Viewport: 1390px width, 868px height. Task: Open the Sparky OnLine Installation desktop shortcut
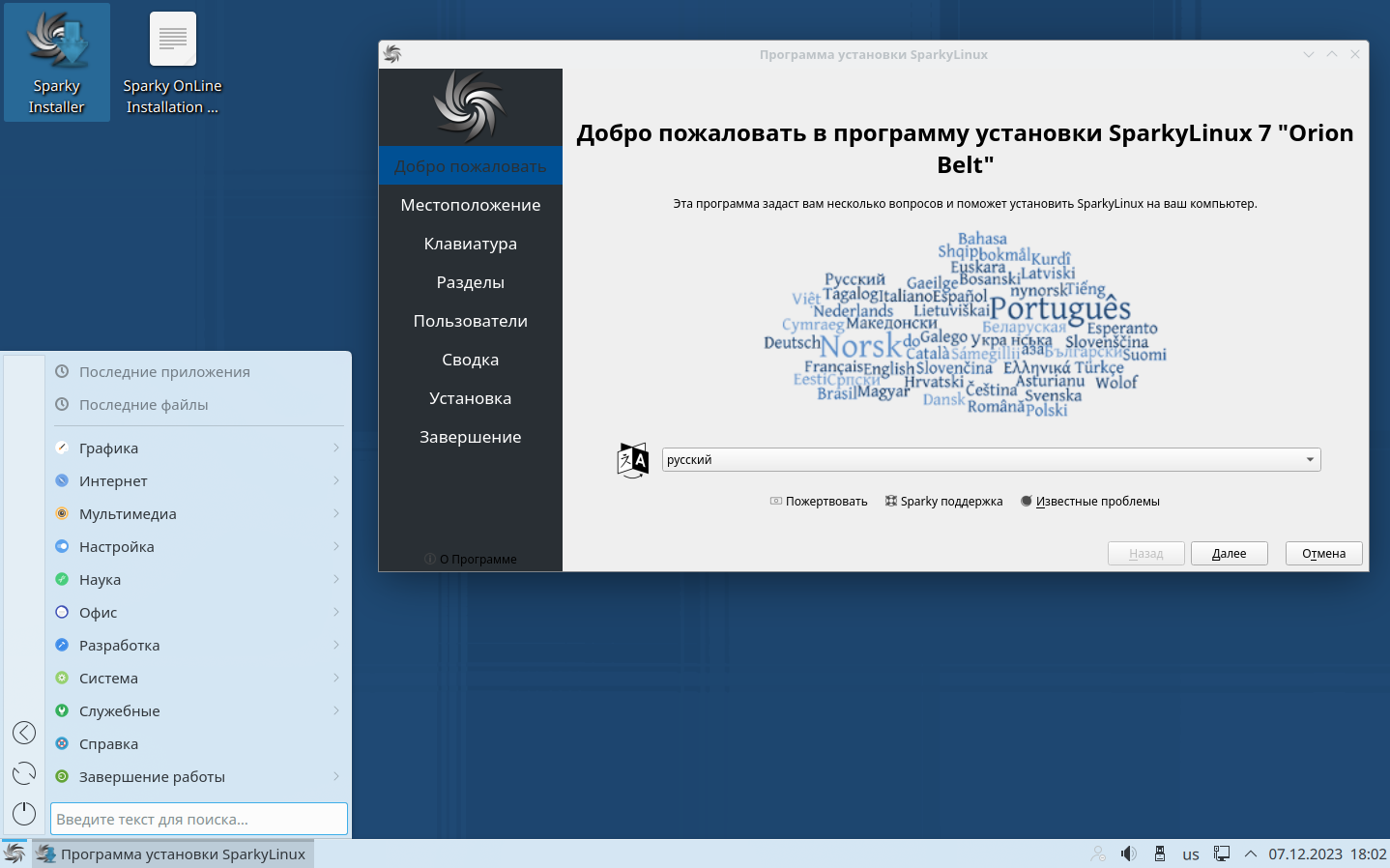point(173,63)
